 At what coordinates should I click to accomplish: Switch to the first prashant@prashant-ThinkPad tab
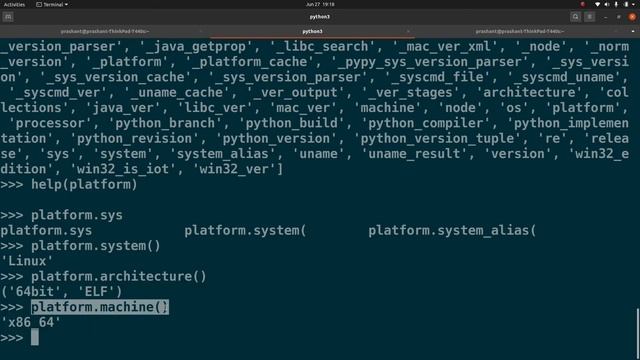[105, 31]
